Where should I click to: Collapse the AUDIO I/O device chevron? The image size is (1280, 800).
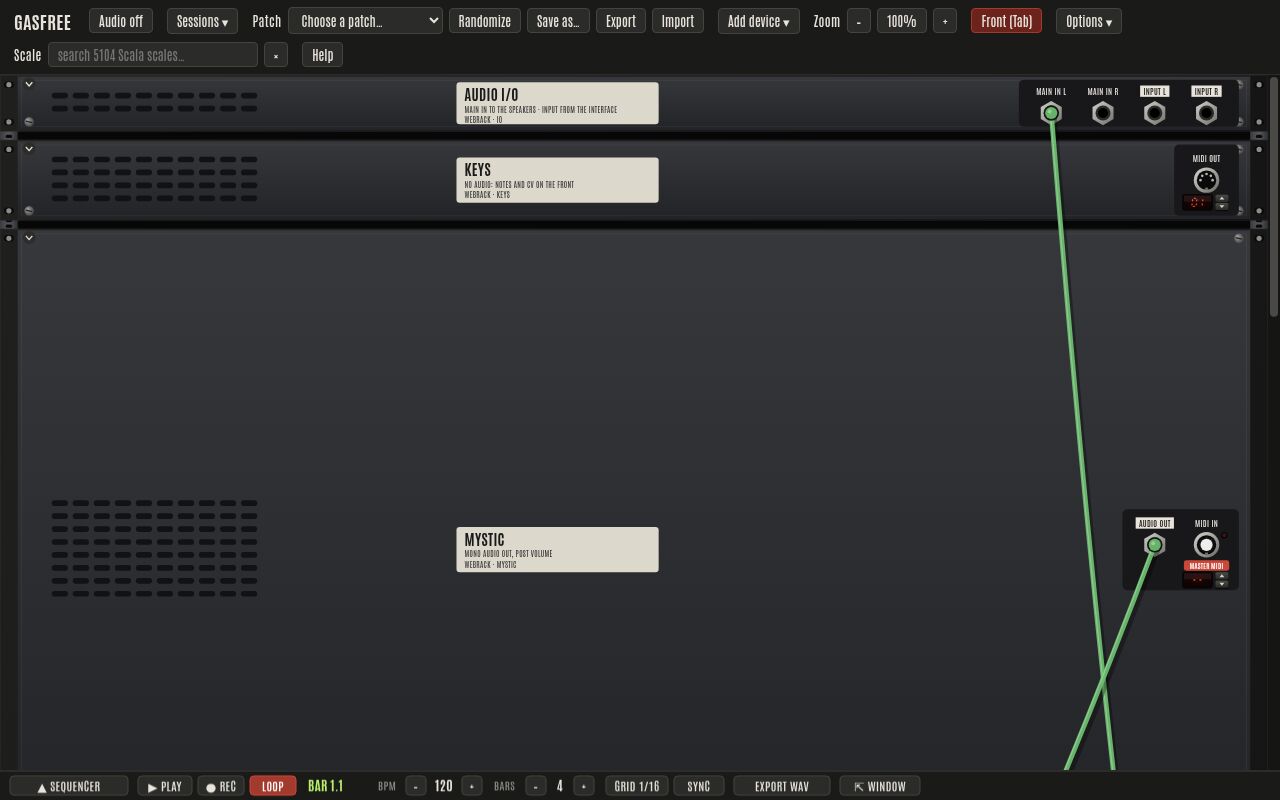click(29, 84)
